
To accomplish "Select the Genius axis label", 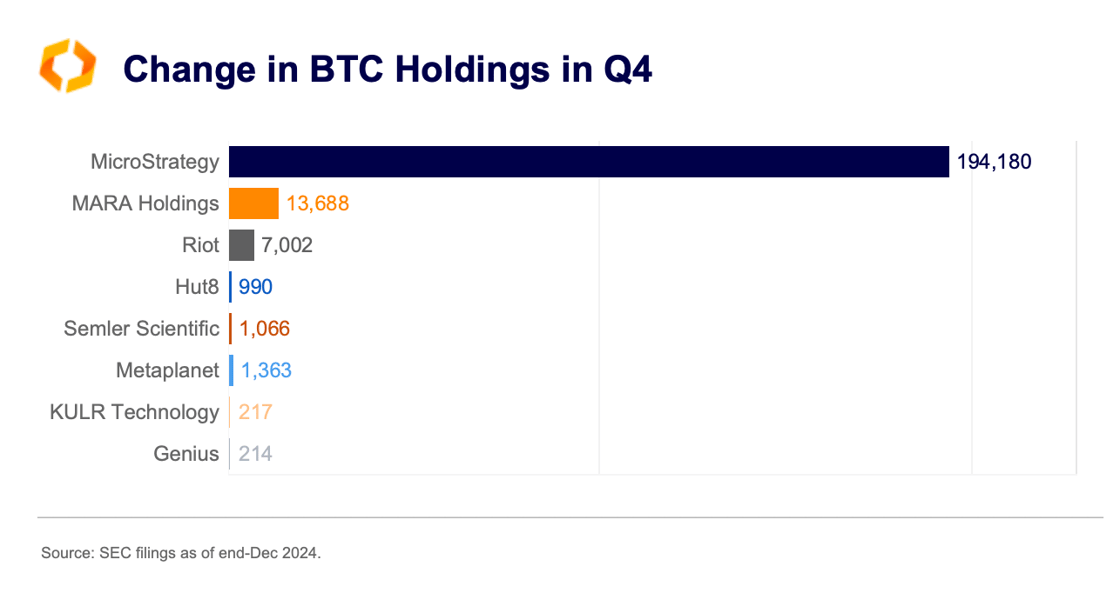I will (186, 454).
